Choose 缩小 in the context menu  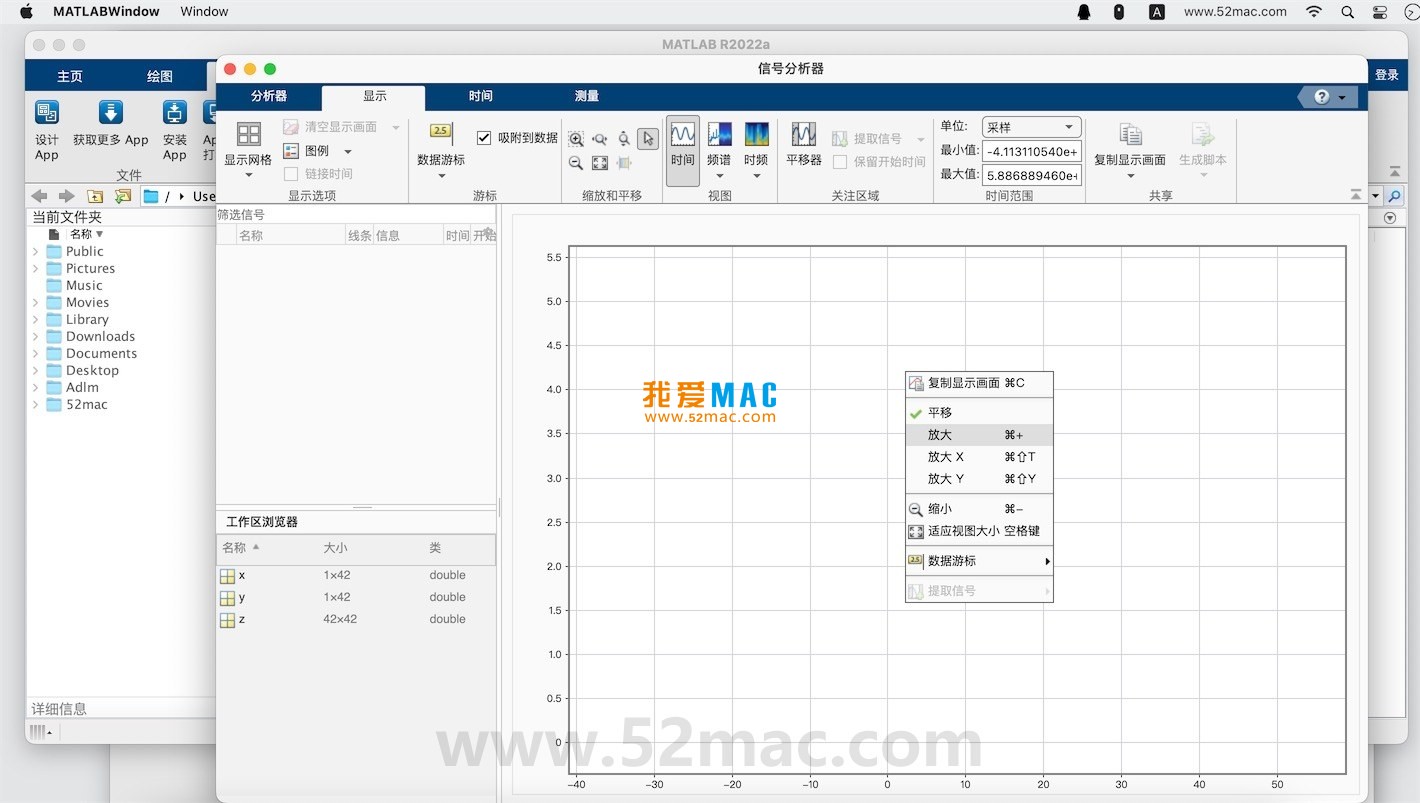(979, 509)
